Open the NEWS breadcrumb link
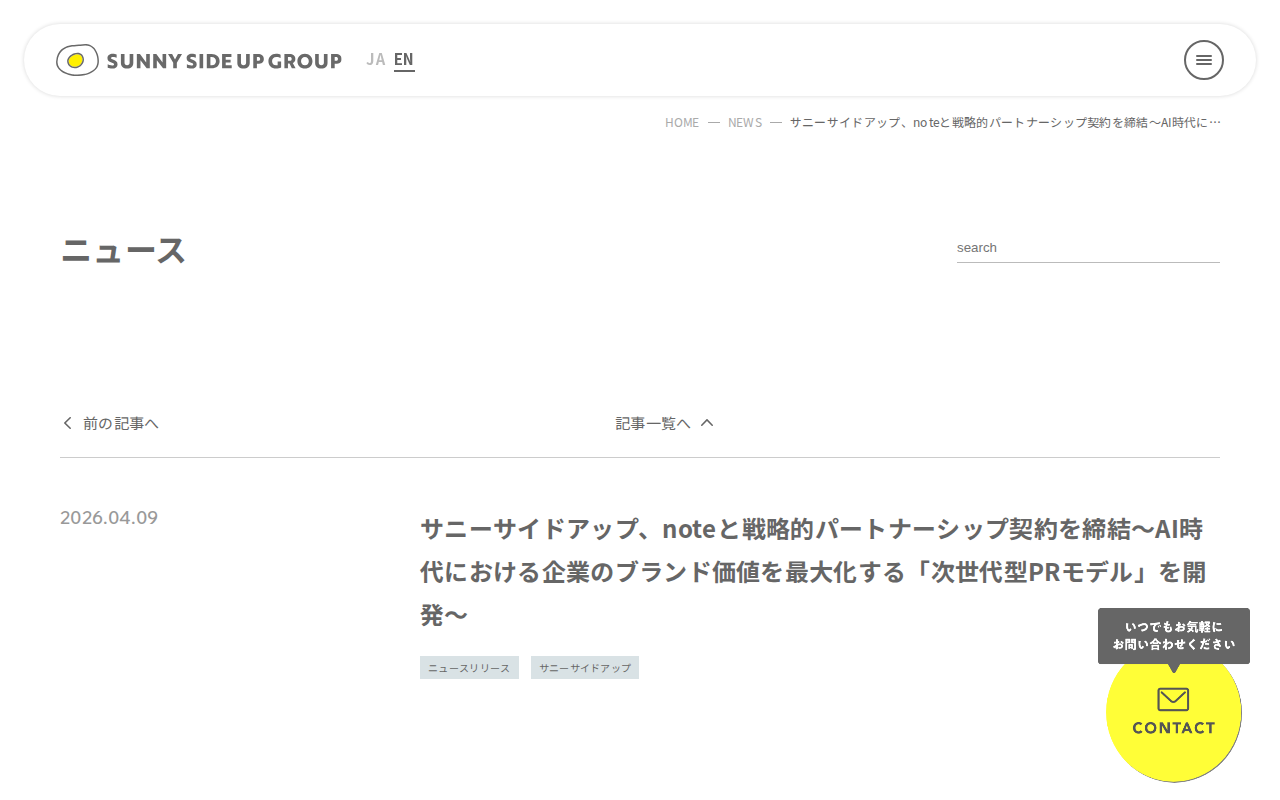Image resolution: width=1280 pixels, height=800 pixels. point(745,122)
